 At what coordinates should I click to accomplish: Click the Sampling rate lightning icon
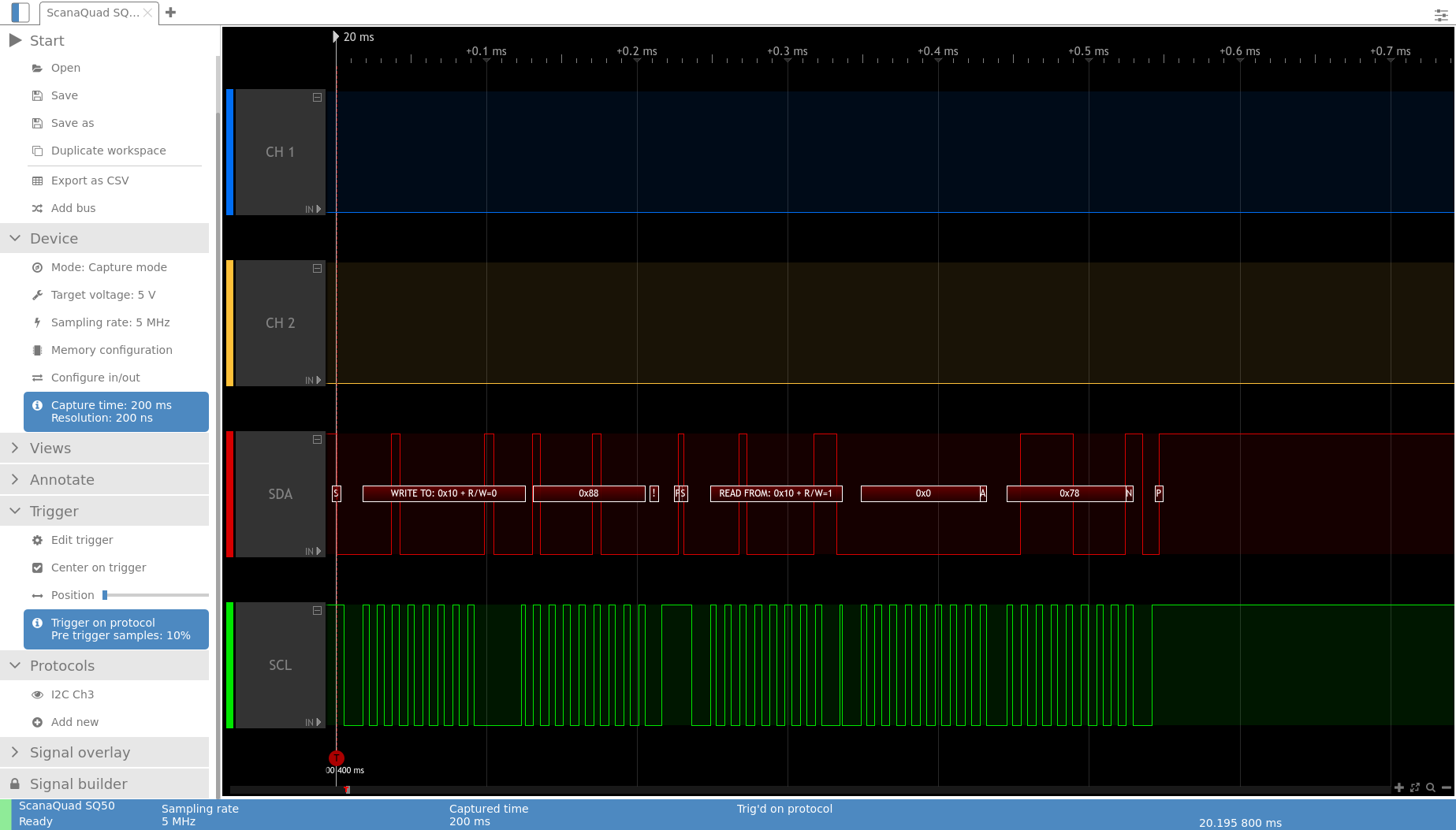click(37, 322)
